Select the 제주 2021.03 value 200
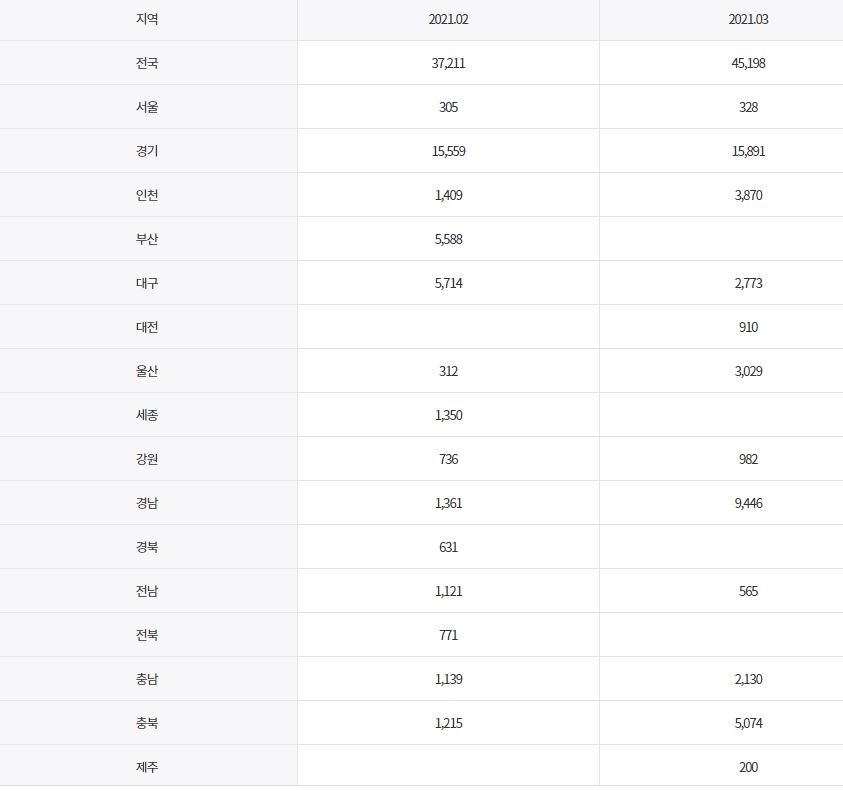Image resolution: width=843 pixels, height=791 pixels. pyautogui.click(x=749, y=767)
